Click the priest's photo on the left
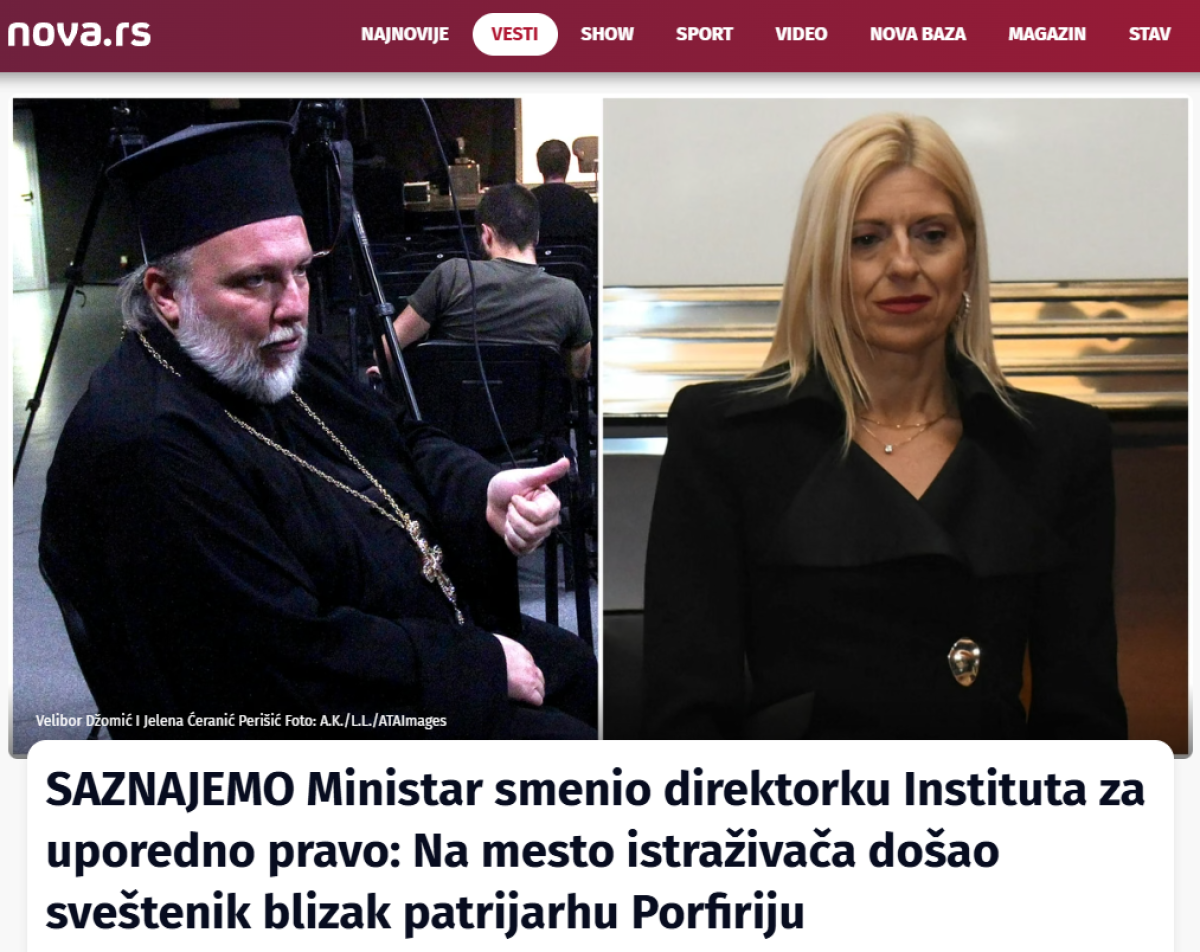 [x=305, y=418]
